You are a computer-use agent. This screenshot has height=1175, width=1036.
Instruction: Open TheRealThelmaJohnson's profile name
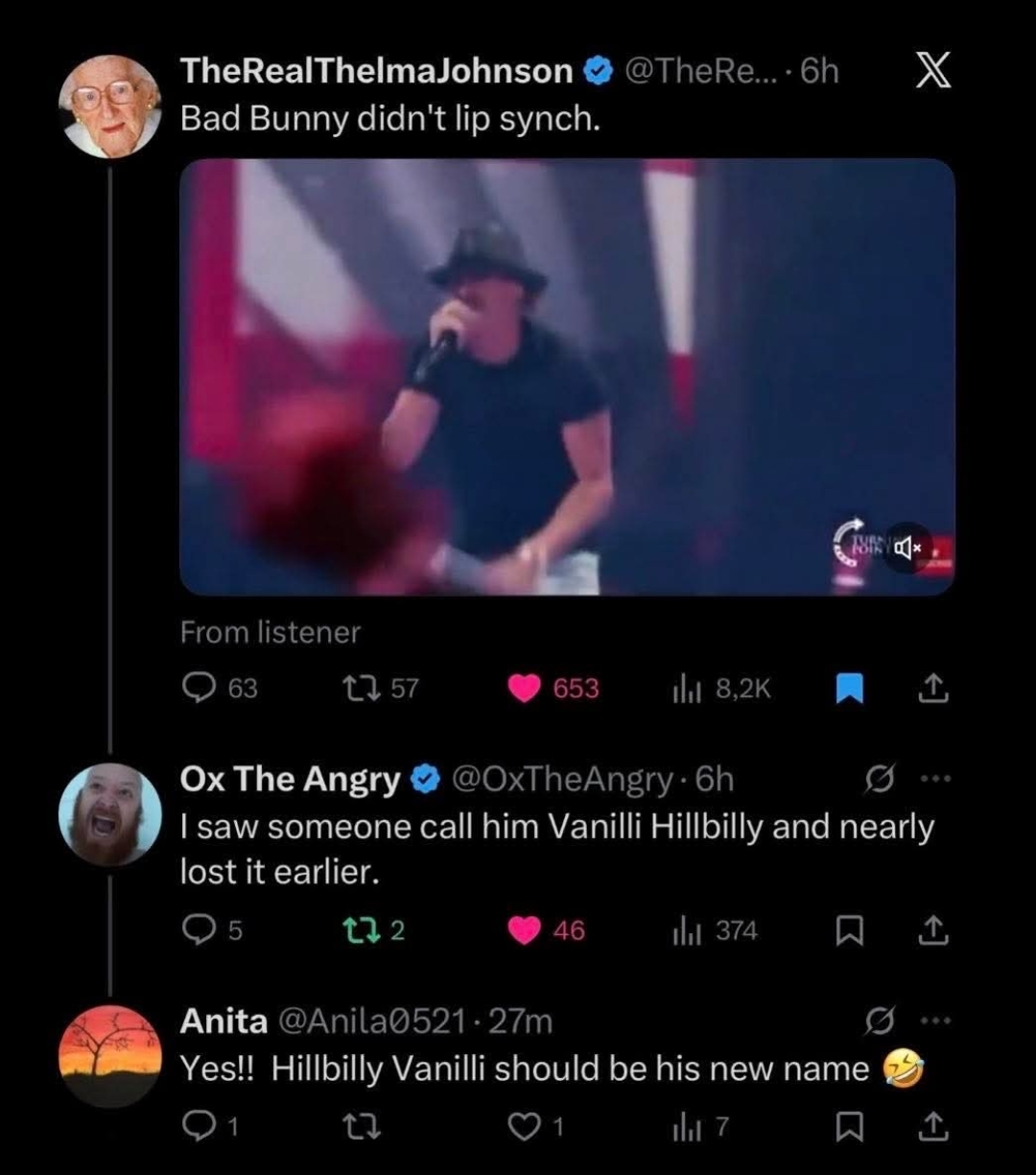click(x=376, y=70)
